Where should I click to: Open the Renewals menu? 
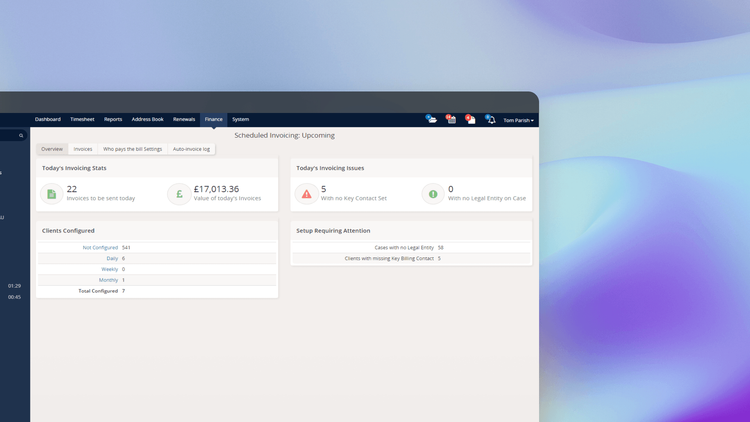184,120
